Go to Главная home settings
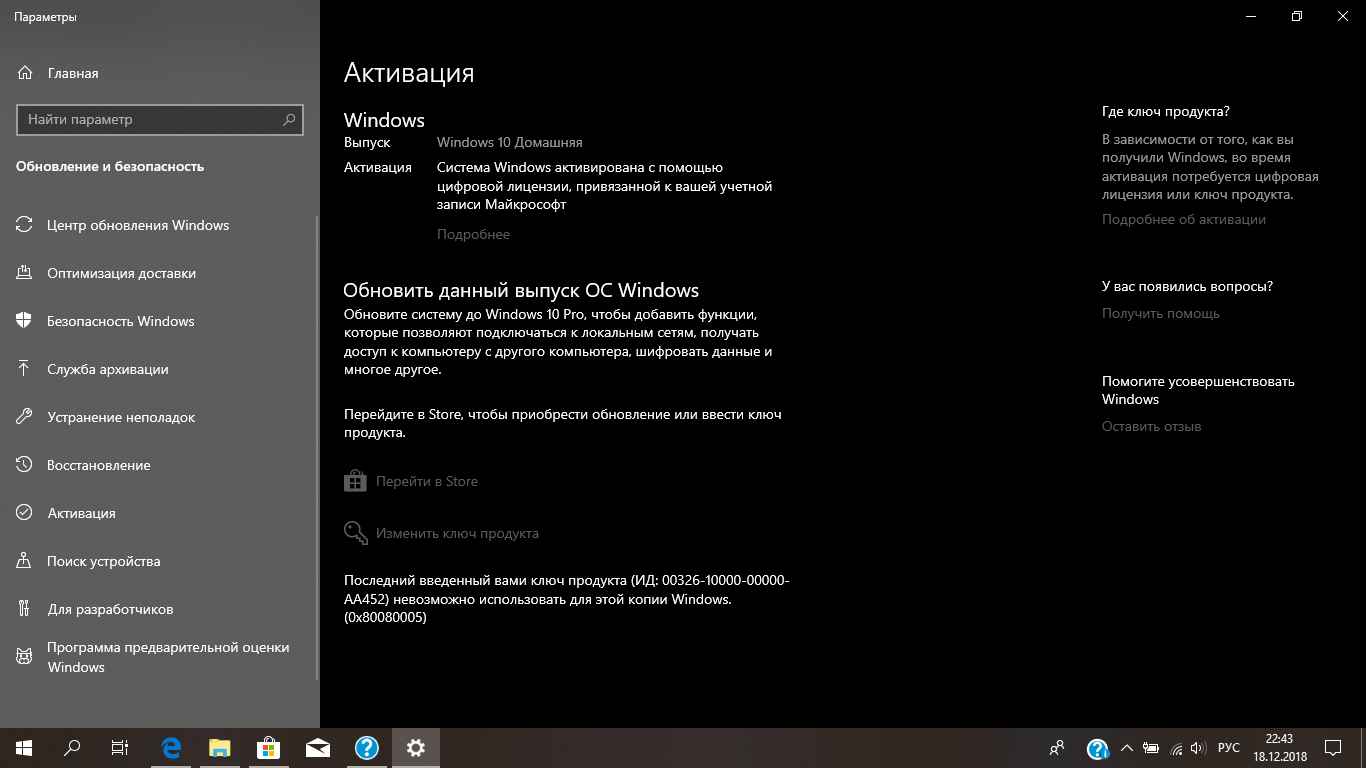 point(72,73)
